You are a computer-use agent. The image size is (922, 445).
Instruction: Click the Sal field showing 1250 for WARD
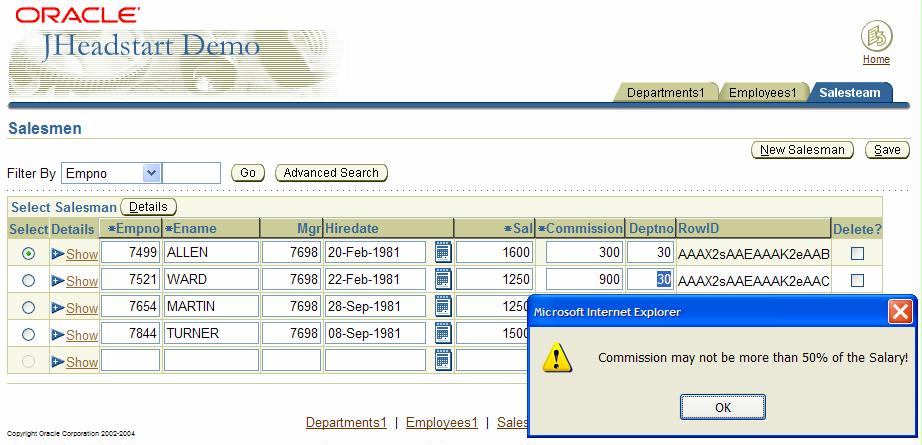click(x=494, y=279)
